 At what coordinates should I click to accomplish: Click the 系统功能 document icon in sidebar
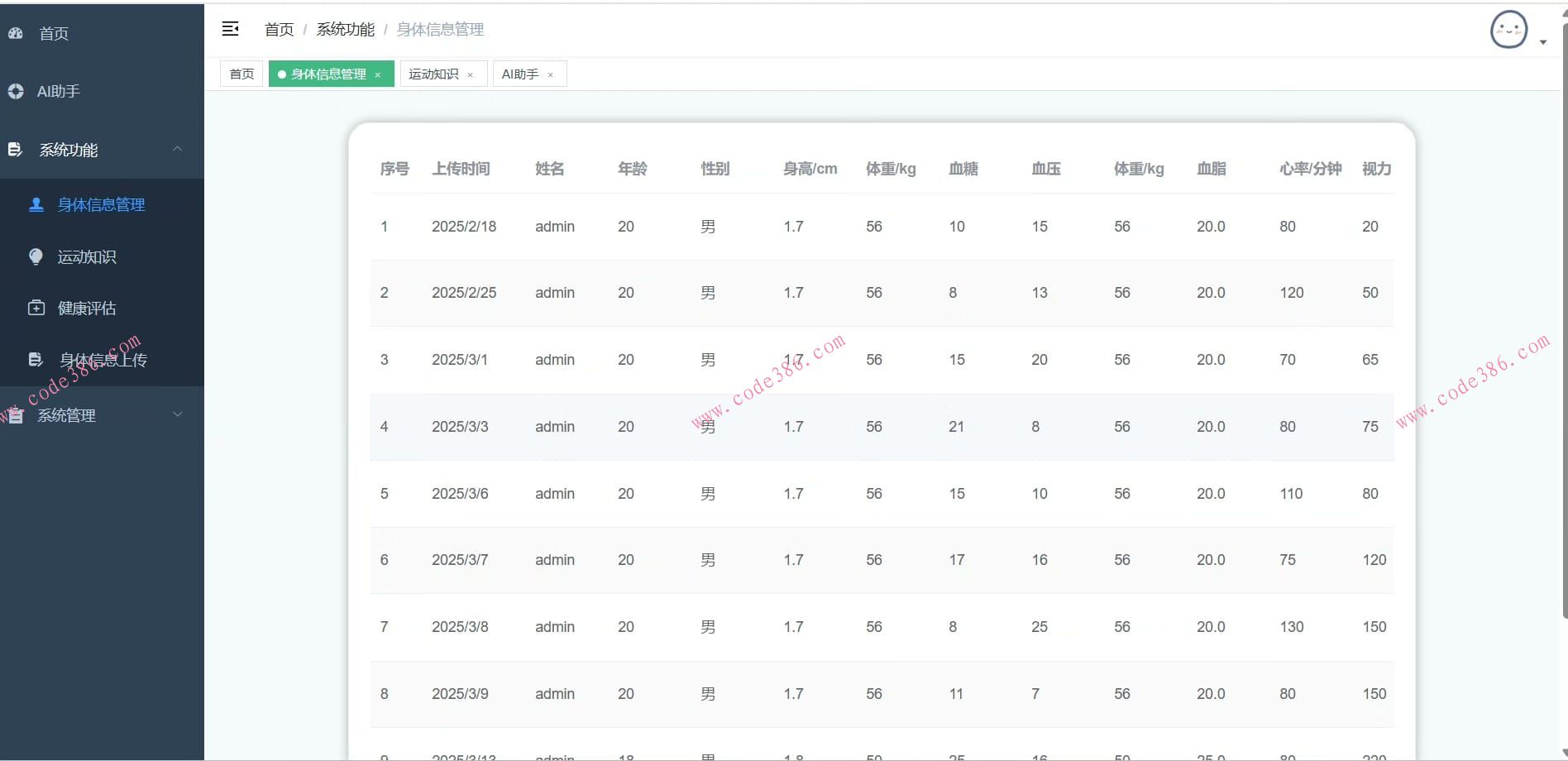[15, 150]
